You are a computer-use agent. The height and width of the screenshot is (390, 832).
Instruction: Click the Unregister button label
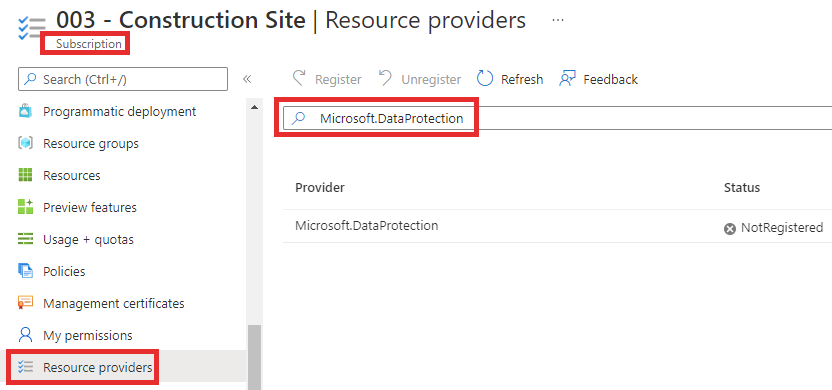click(431, 80)
